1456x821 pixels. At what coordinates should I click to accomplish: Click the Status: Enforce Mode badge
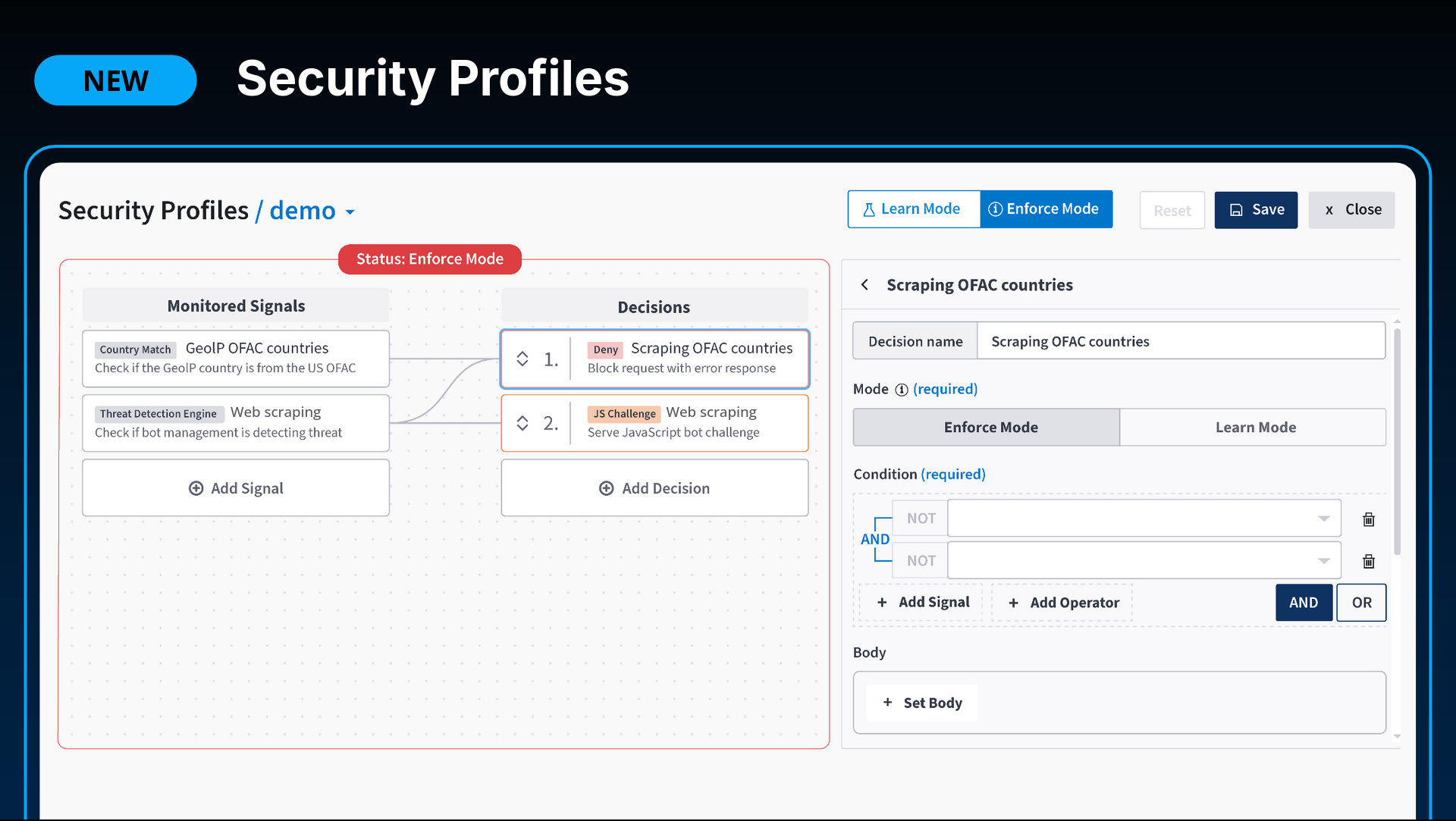[x=430, y=259]
